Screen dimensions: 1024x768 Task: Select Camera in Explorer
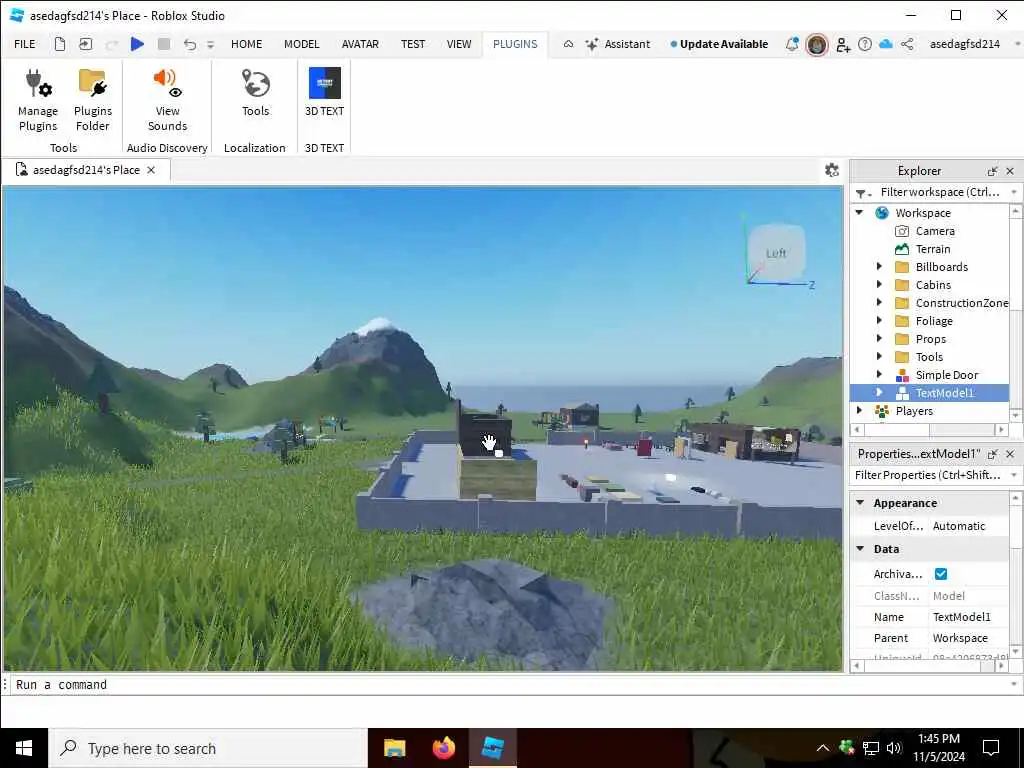point(935,231)
